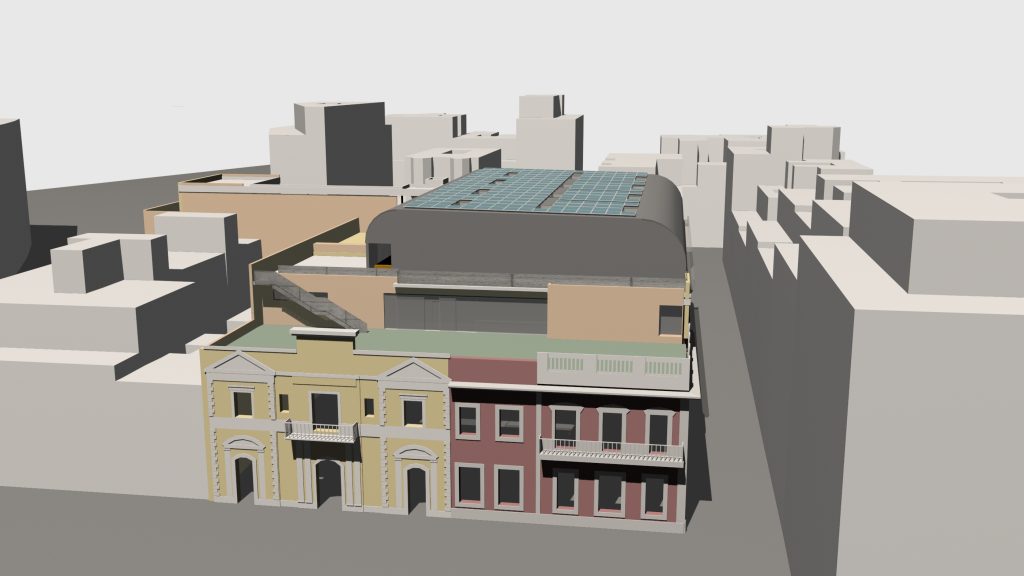Select the red building's ground-floor leftmost window
This screenshot has width=1024, height=576.
[x=468, y=485]
